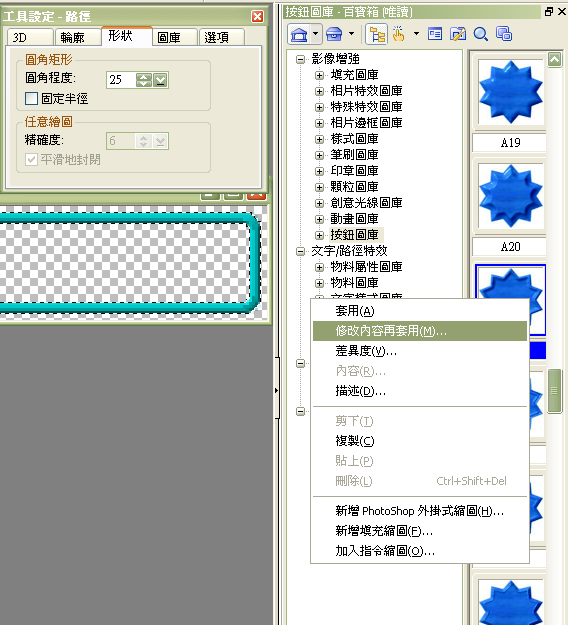Switch to the 形狀 tab
The height and width of the screenshot is (625, 568).
point(126,36)
